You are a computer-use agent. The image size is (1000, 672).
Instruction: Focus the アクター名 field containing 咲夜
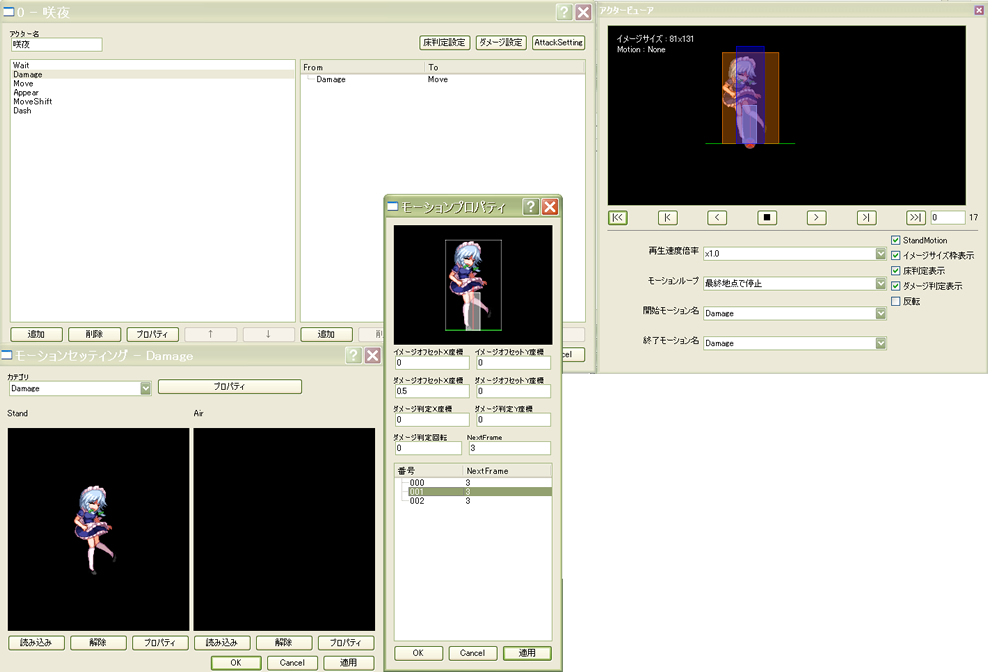[x=57, y=45]
